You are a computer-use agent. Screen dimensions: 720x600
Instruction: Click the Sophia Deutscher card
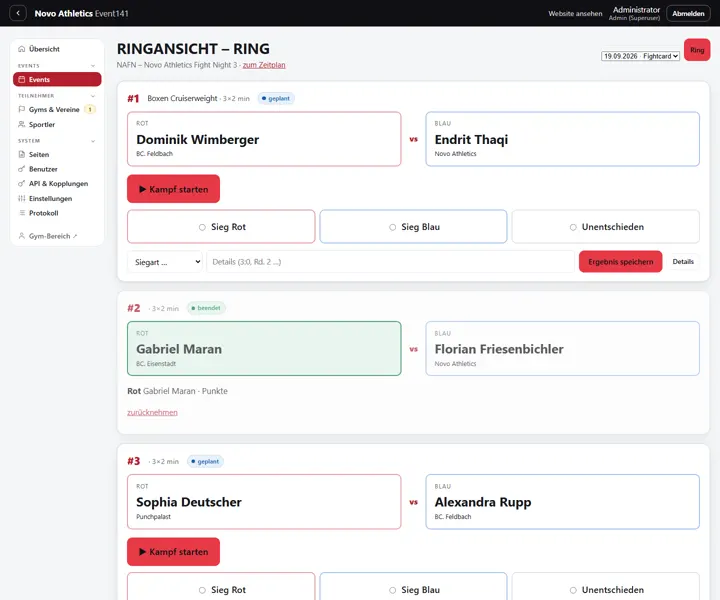coord(264,502)
